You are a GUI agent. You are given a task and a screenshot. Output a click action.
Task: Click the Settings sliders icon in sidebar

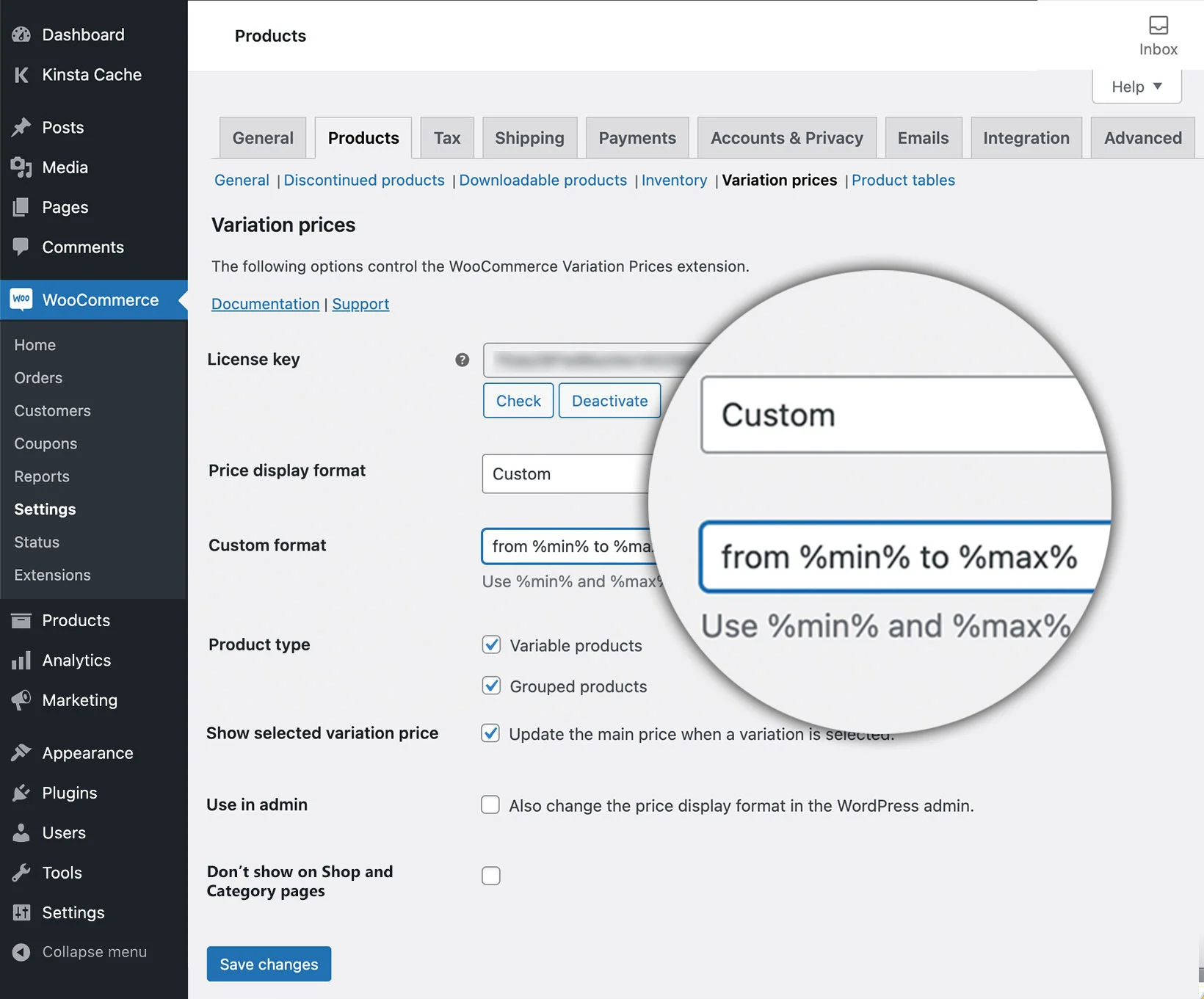(21, 912)
